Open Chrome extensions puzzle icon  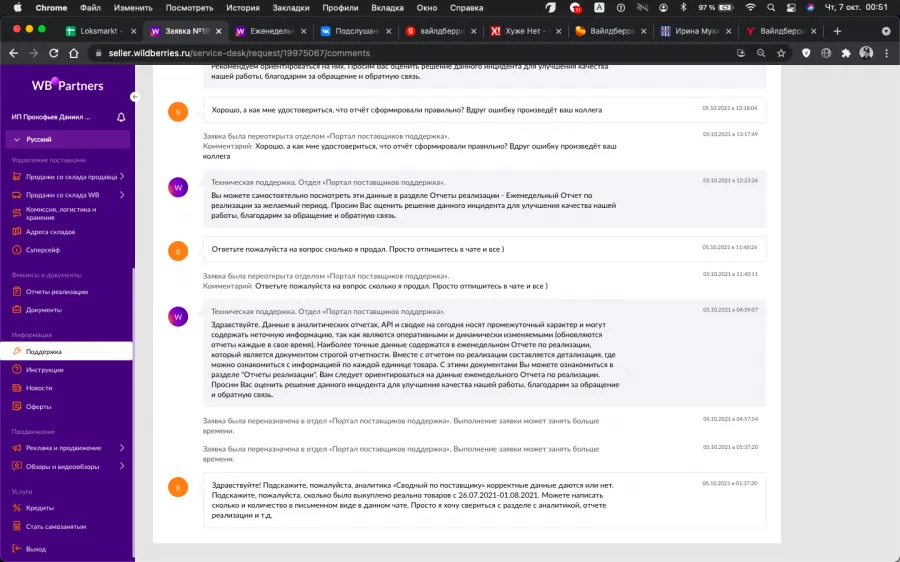click(x=846, y=53)
